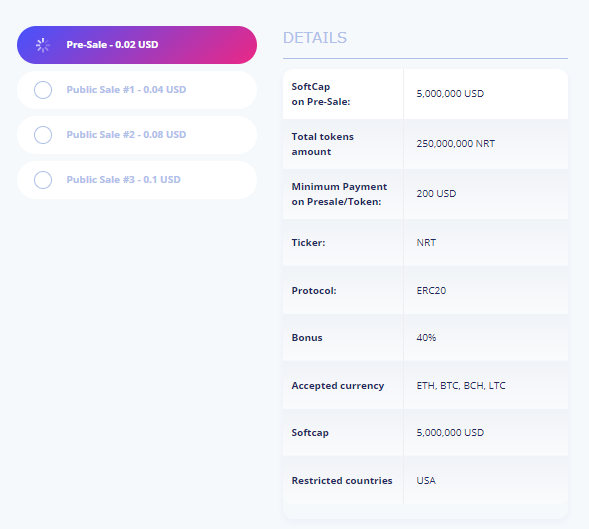Click the Softcap 5,000,000 USD bottom value
The image size is (589, 529).
(x=450, y=432)
